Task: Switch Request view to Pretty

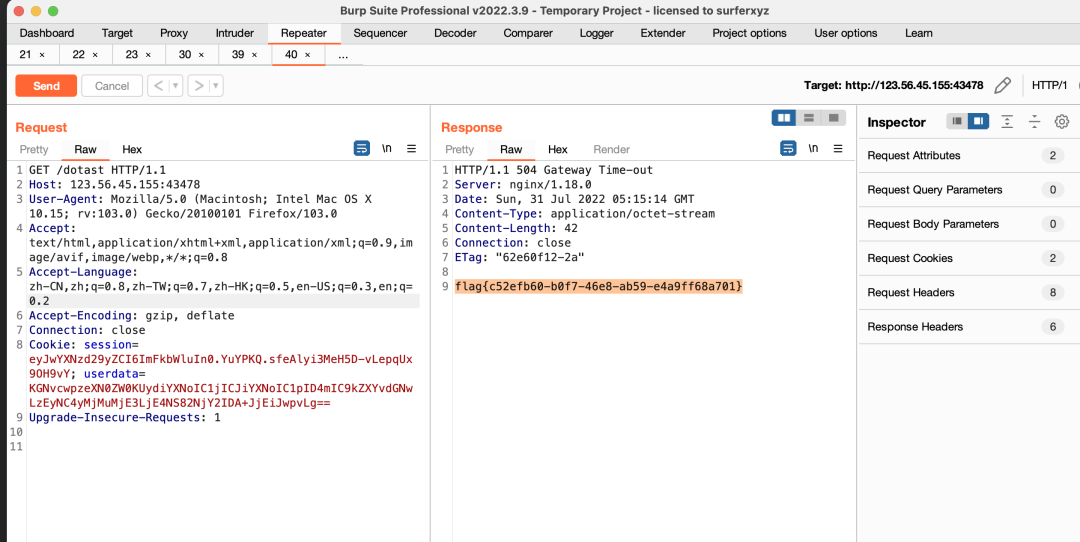Action: [34, 149]
